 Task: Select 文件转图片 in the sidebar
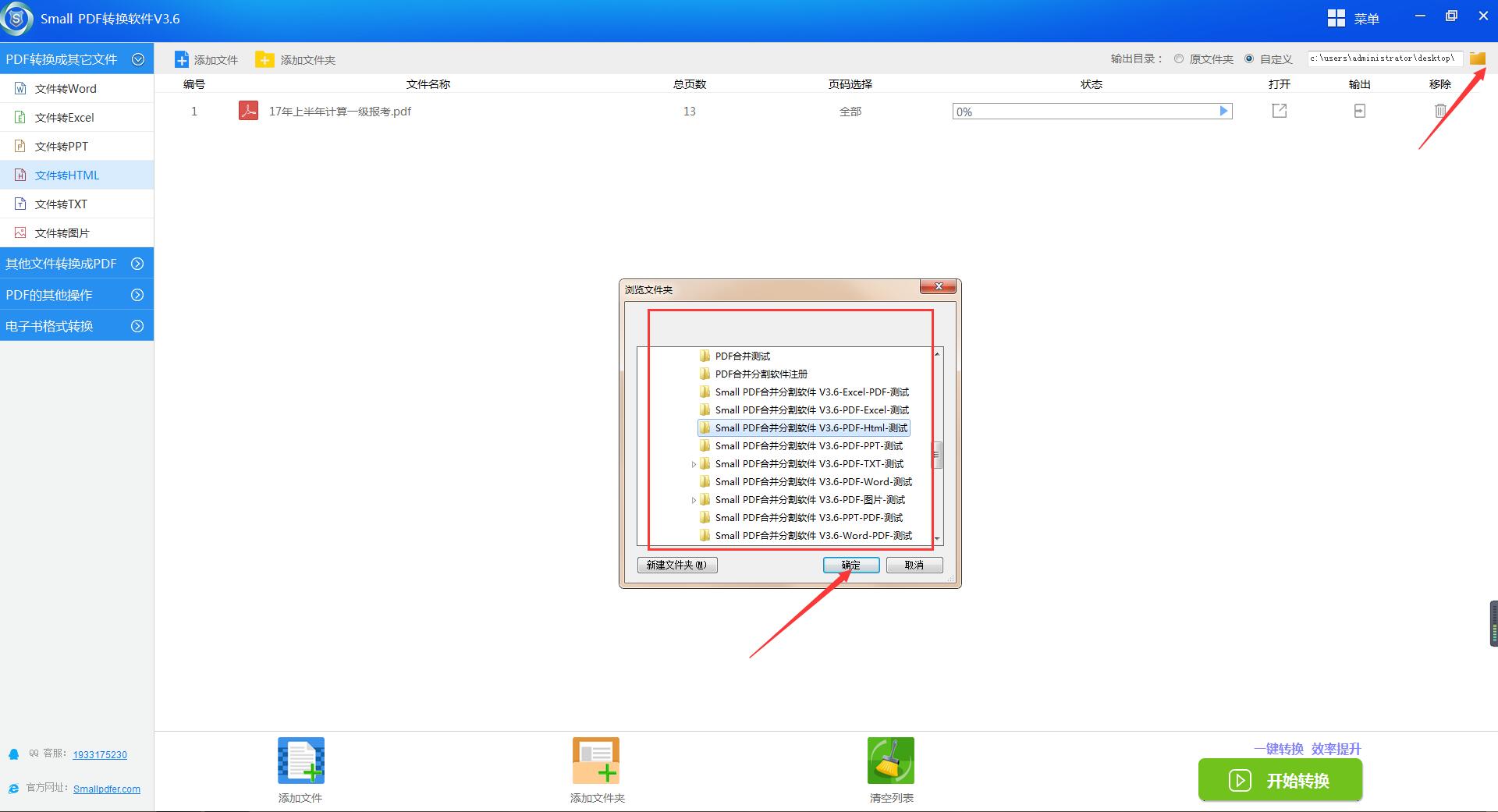click(x=76, y=232)
